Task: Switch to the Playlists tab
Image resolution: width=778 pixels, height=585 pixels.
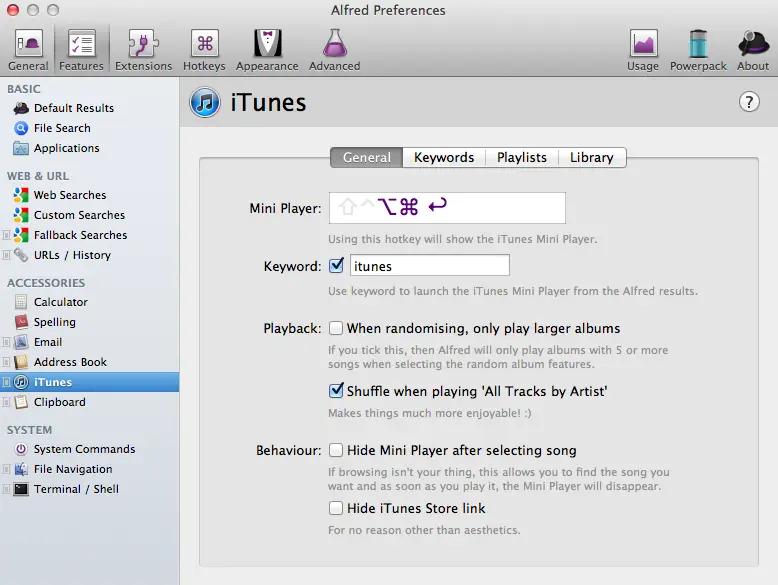Action: [x=521, y=157]
